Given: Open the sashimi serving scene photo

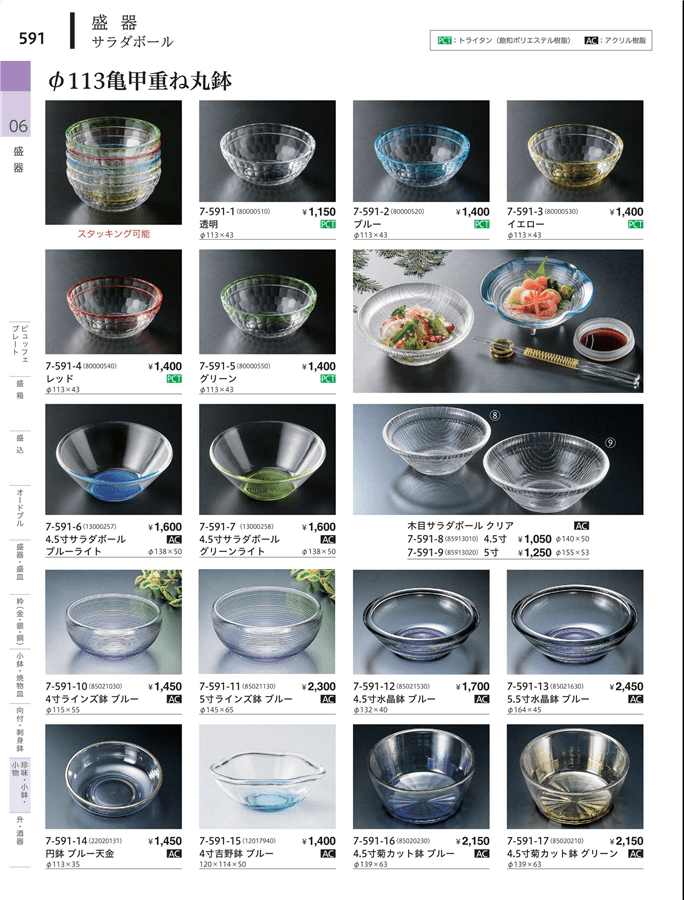Looking at the screenshot, I should (498, 321).
